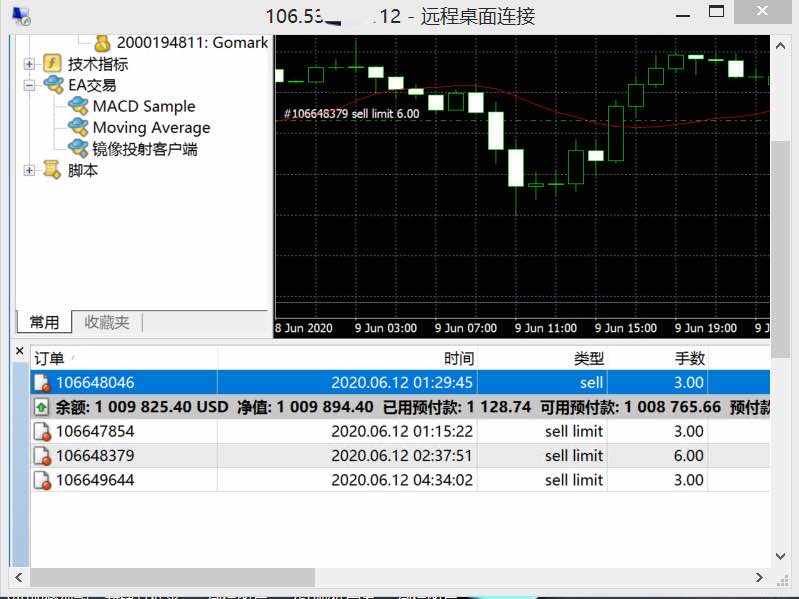
Task: Click the order icon beside 106648046
Action: pyautogui.click(x=42, y=383)
